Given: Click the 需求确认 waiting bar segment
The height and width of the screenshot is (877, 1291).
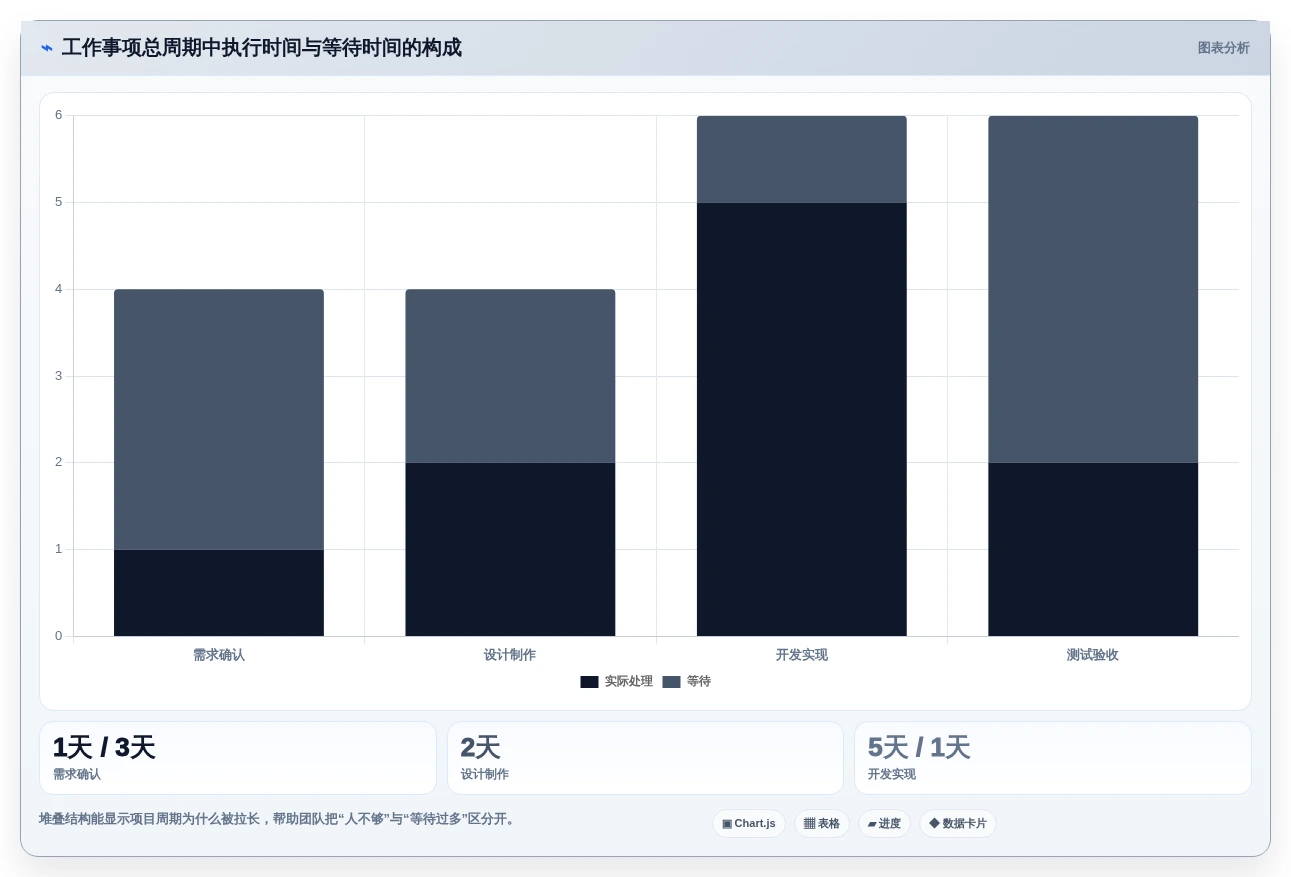Looking at the screenshot, I should [219, 419].
